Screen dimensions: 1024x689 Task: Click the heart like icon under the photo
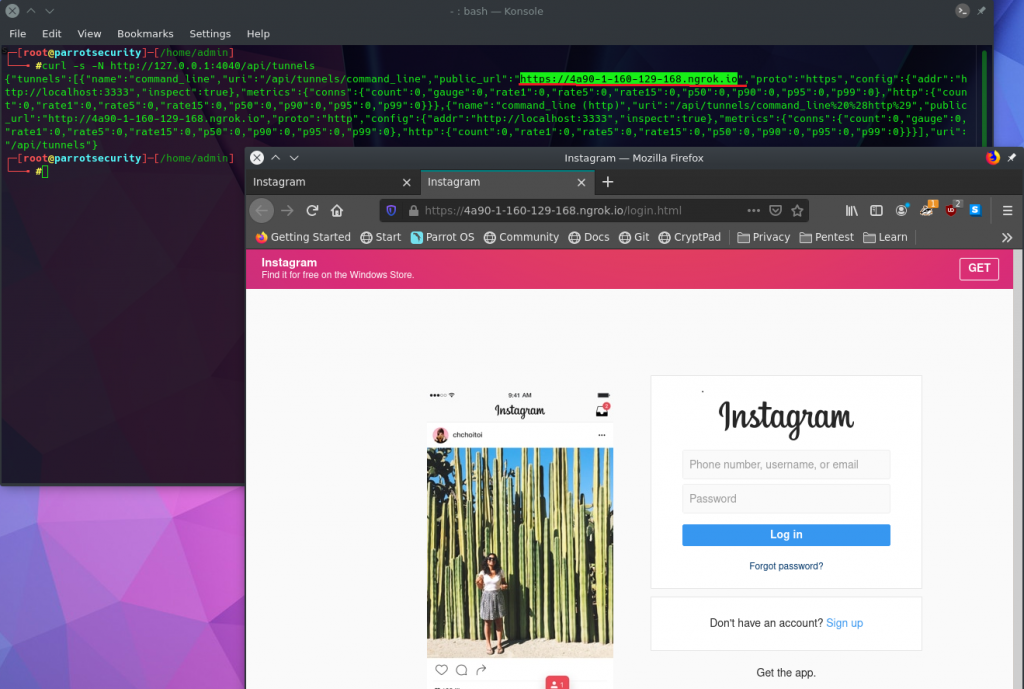point(441,669)
